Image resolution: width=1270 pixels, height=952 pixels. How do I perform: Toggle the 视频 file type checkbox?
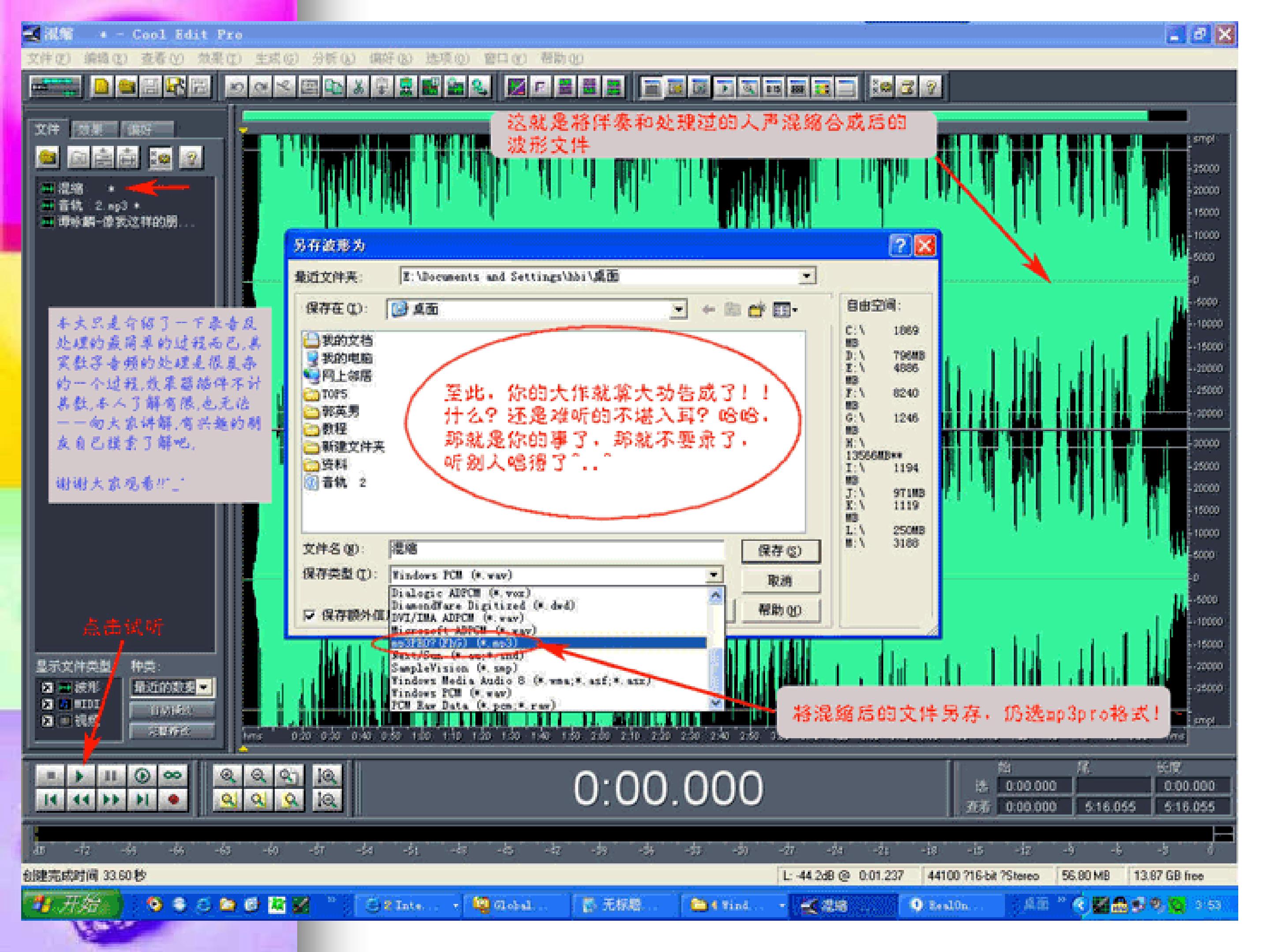pos(47,720)
